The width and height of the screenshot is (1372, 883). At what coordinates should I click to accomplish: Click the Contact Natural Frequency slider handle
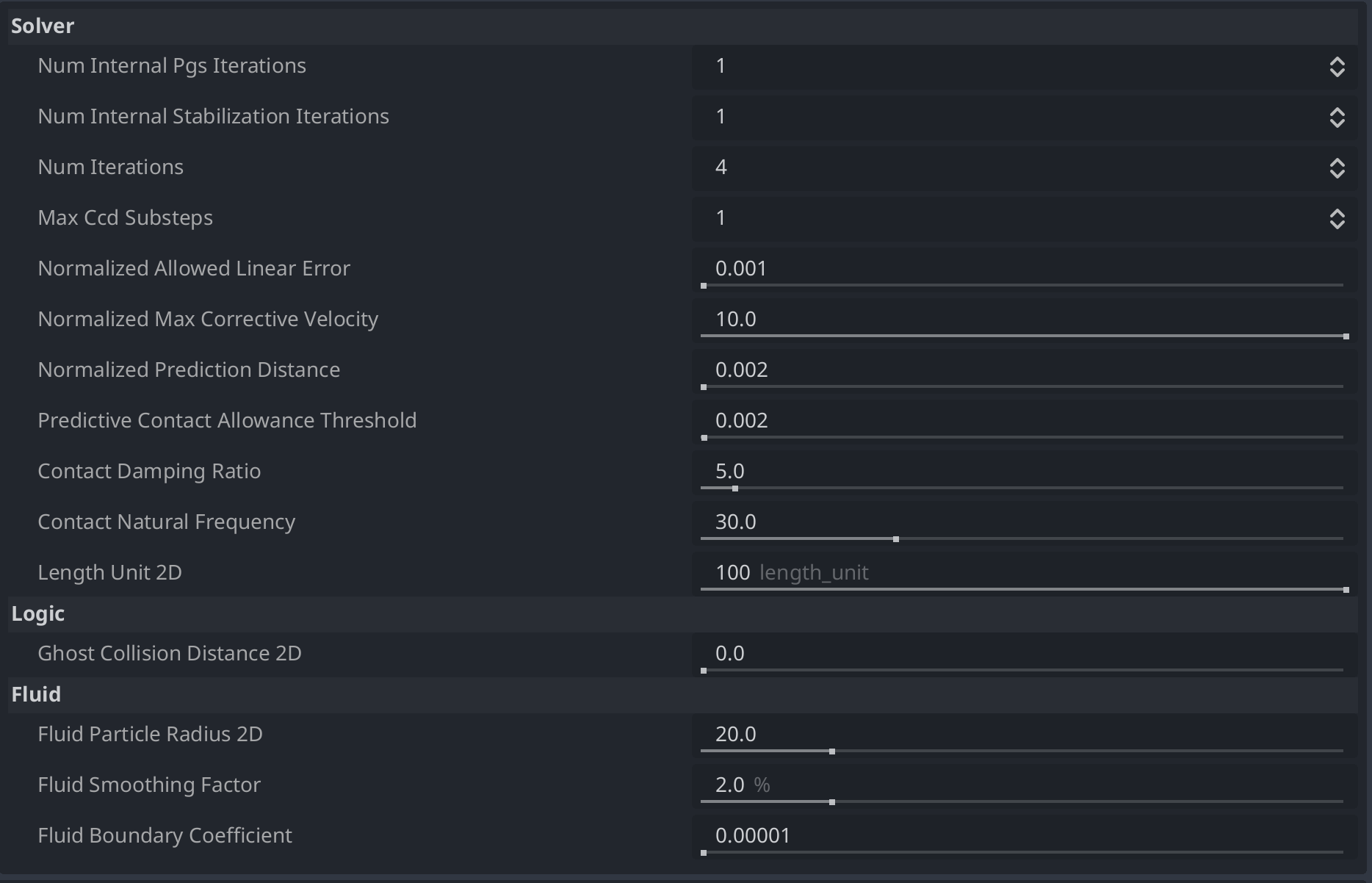[896, 539]
